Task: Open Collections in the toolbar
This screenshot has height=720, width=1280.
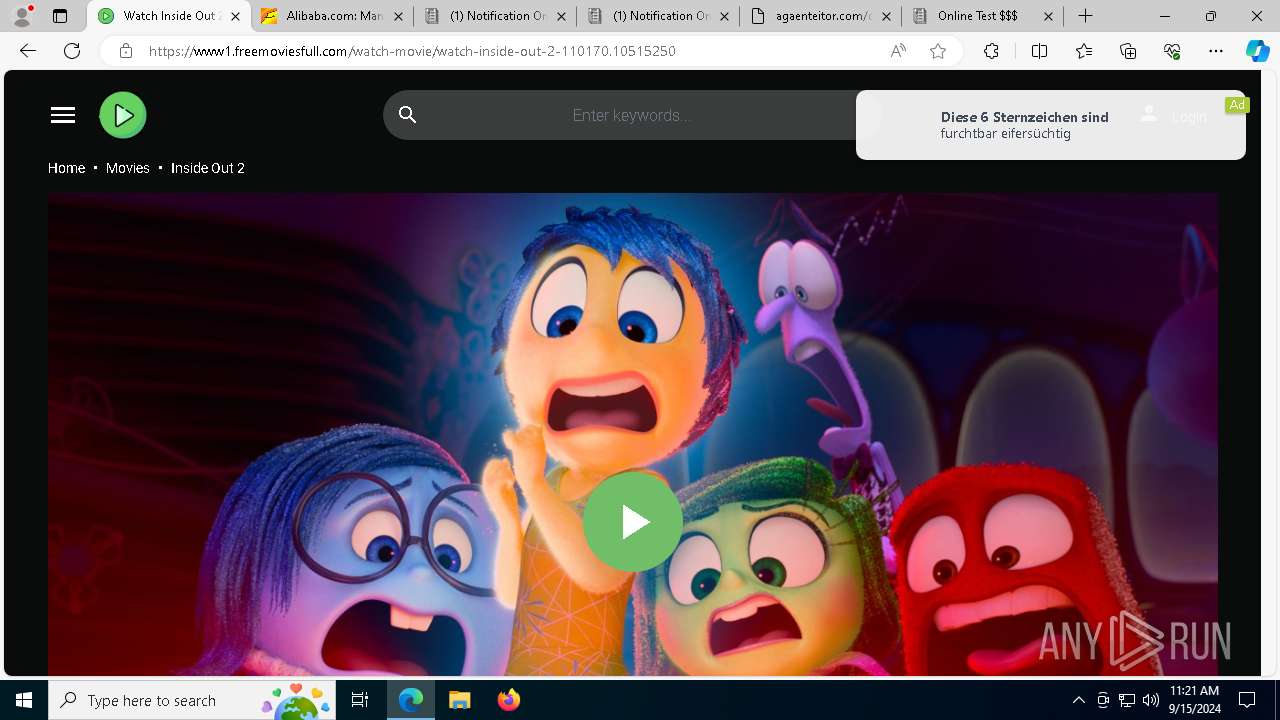Action: pyautogui.click(x=1128, y=51)
